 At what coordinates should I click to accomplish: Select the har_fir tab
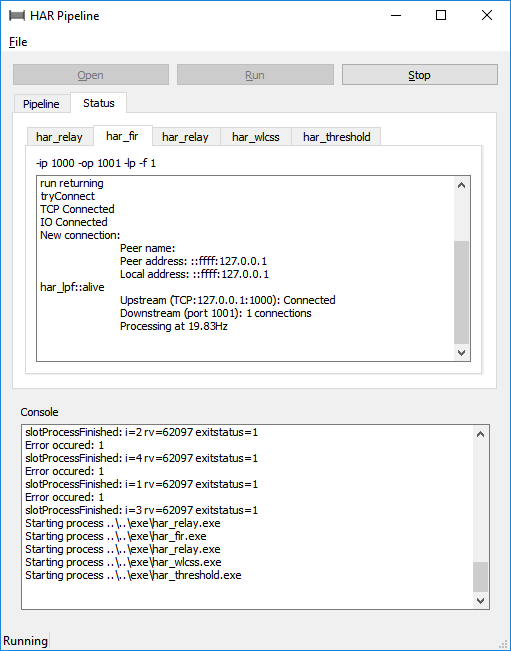pos(122,136)
